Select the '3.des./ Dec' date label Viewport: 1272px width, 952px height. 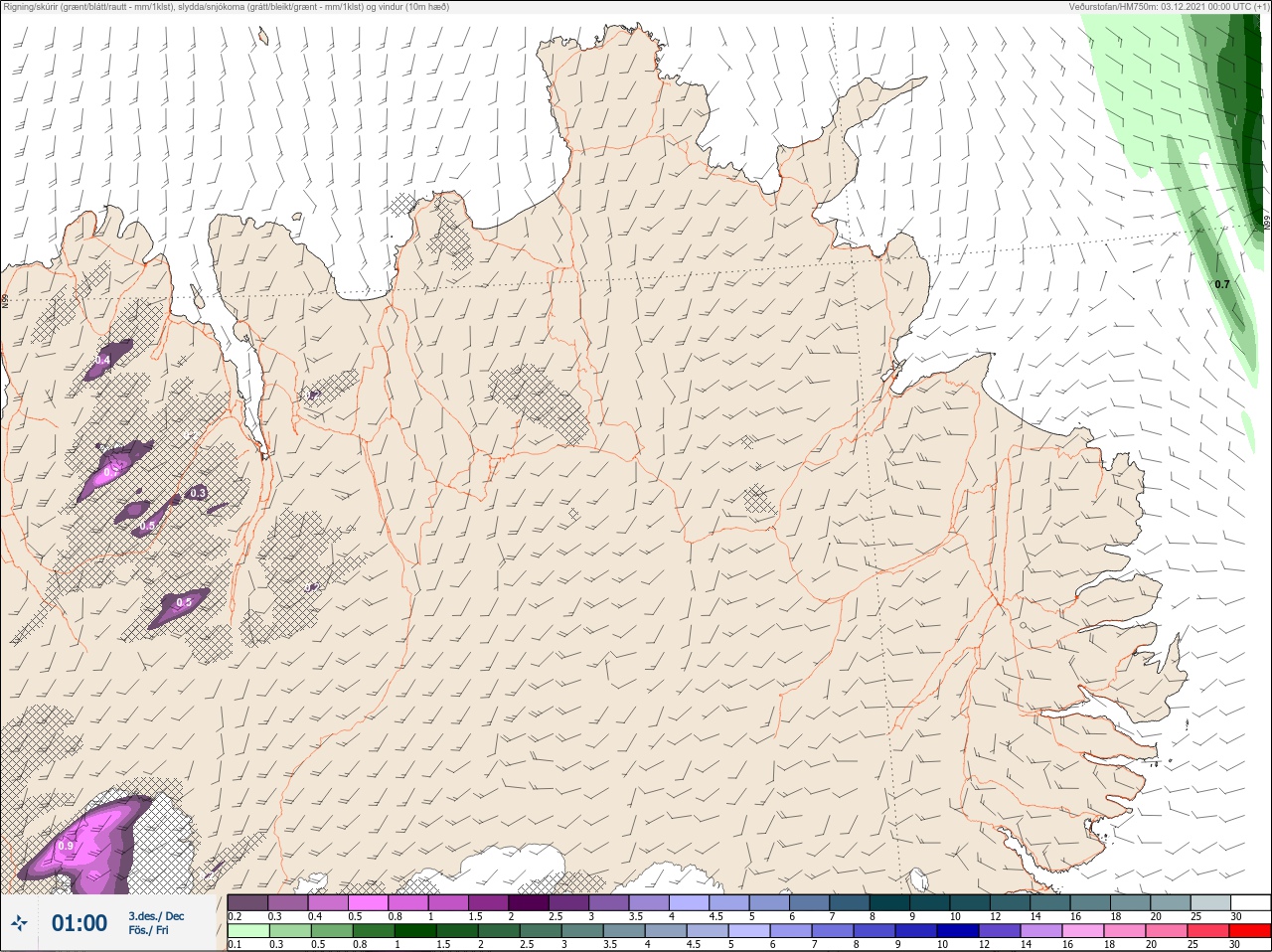[x=156, y=916]
